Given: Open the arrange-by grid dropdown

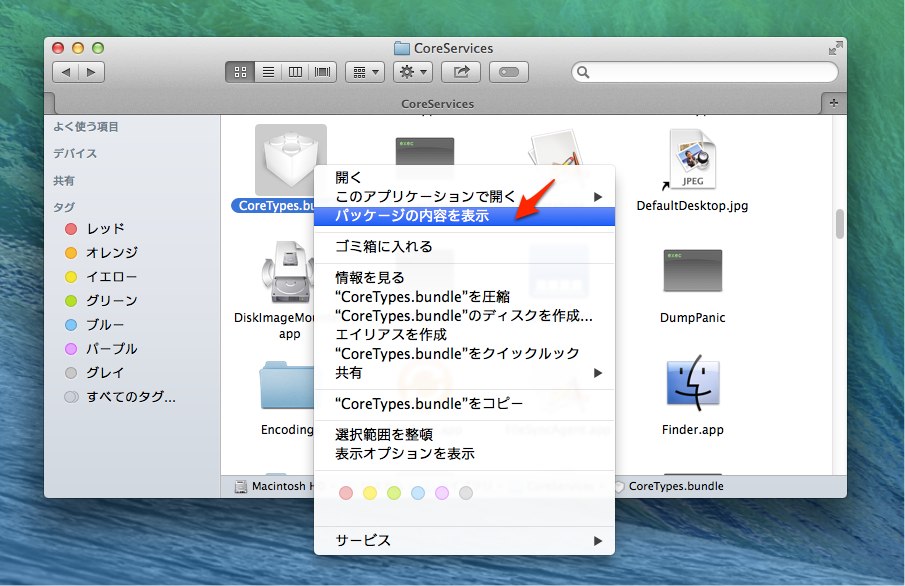Looking at the screenshot, I should pyautogui.click(x=365, y=72).
